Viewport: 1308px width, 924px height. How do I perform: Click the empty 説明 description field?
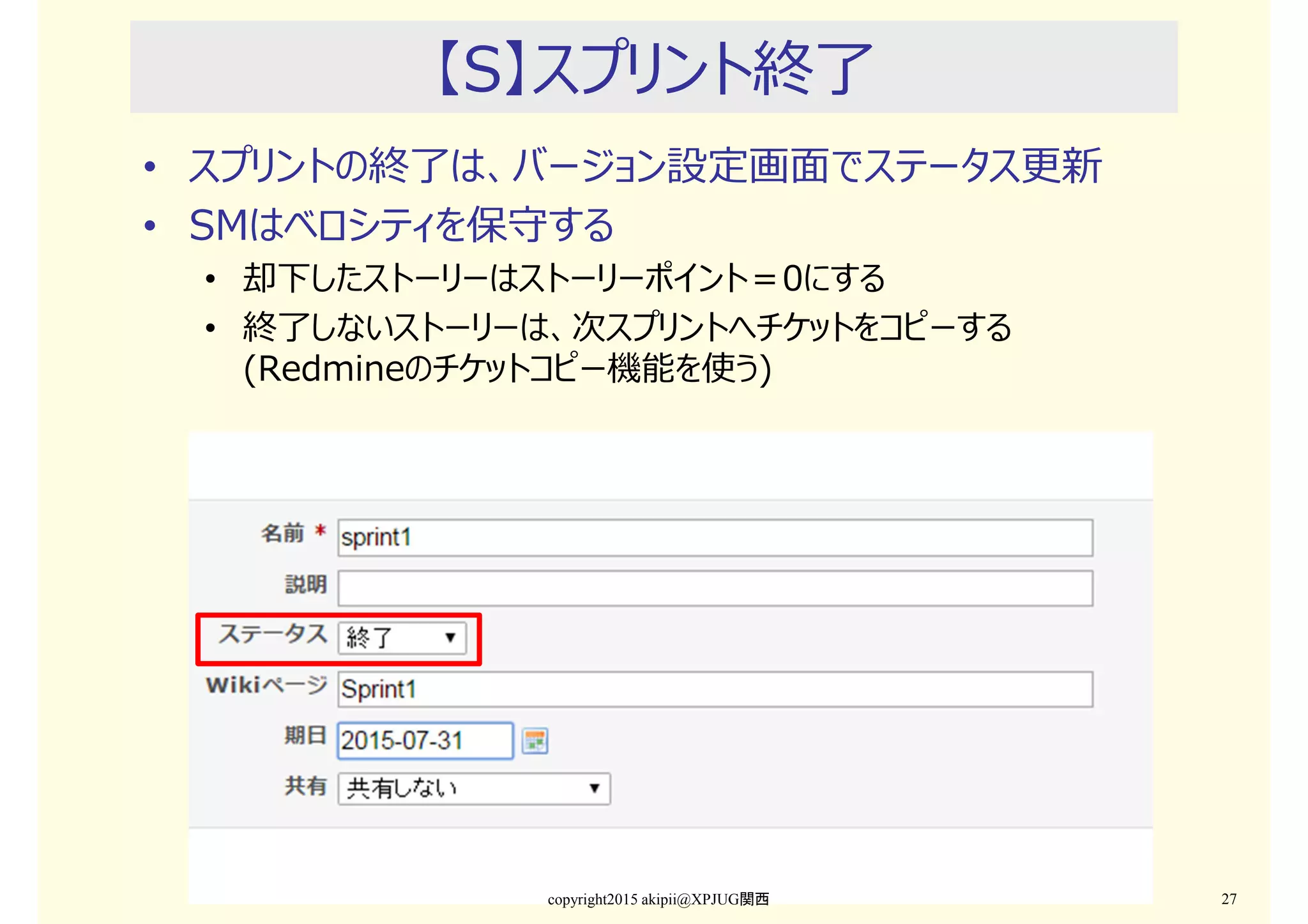click(x=715, y=588)
